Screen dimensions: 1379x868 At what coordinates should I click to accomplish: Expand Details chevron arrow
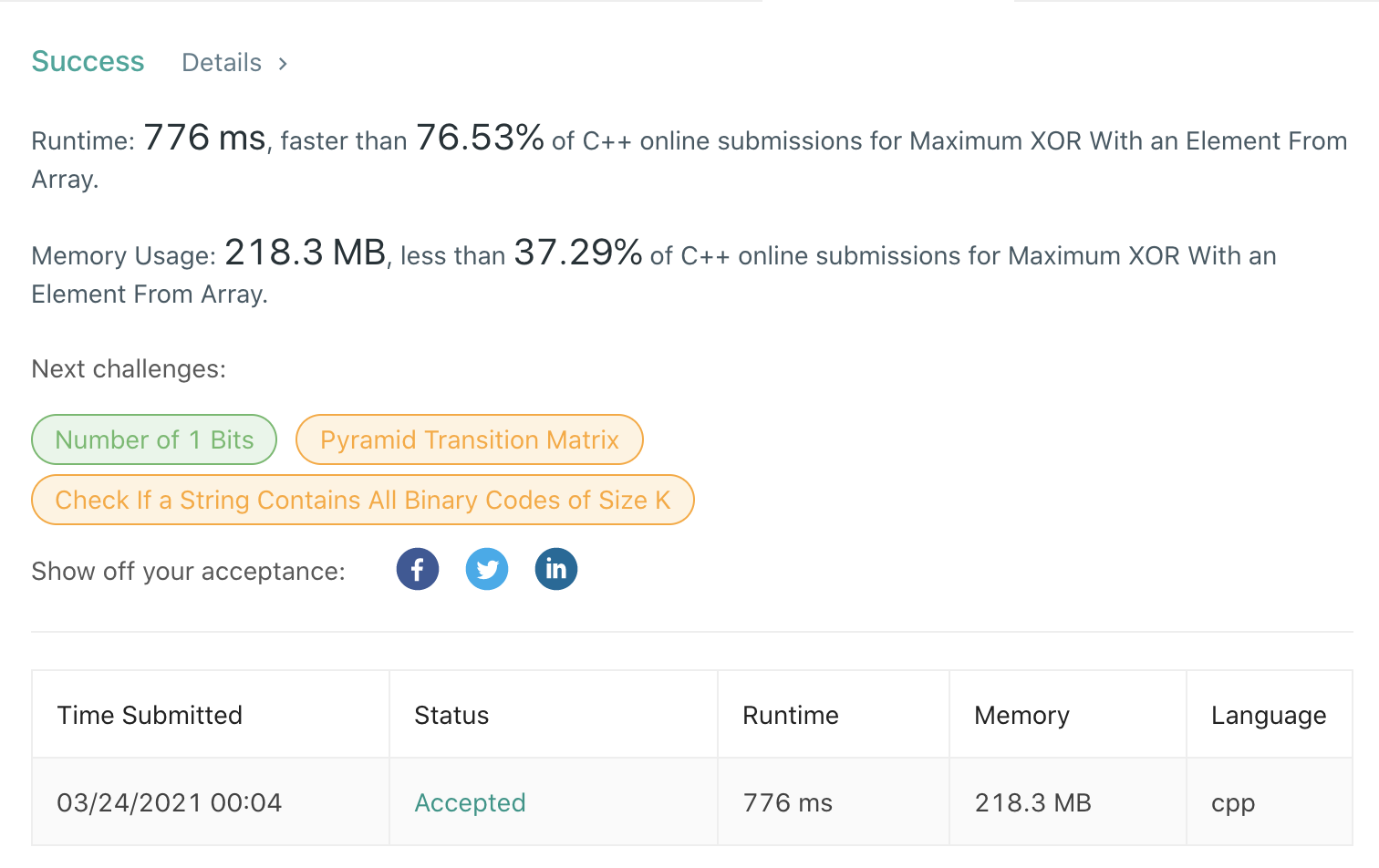283,64
